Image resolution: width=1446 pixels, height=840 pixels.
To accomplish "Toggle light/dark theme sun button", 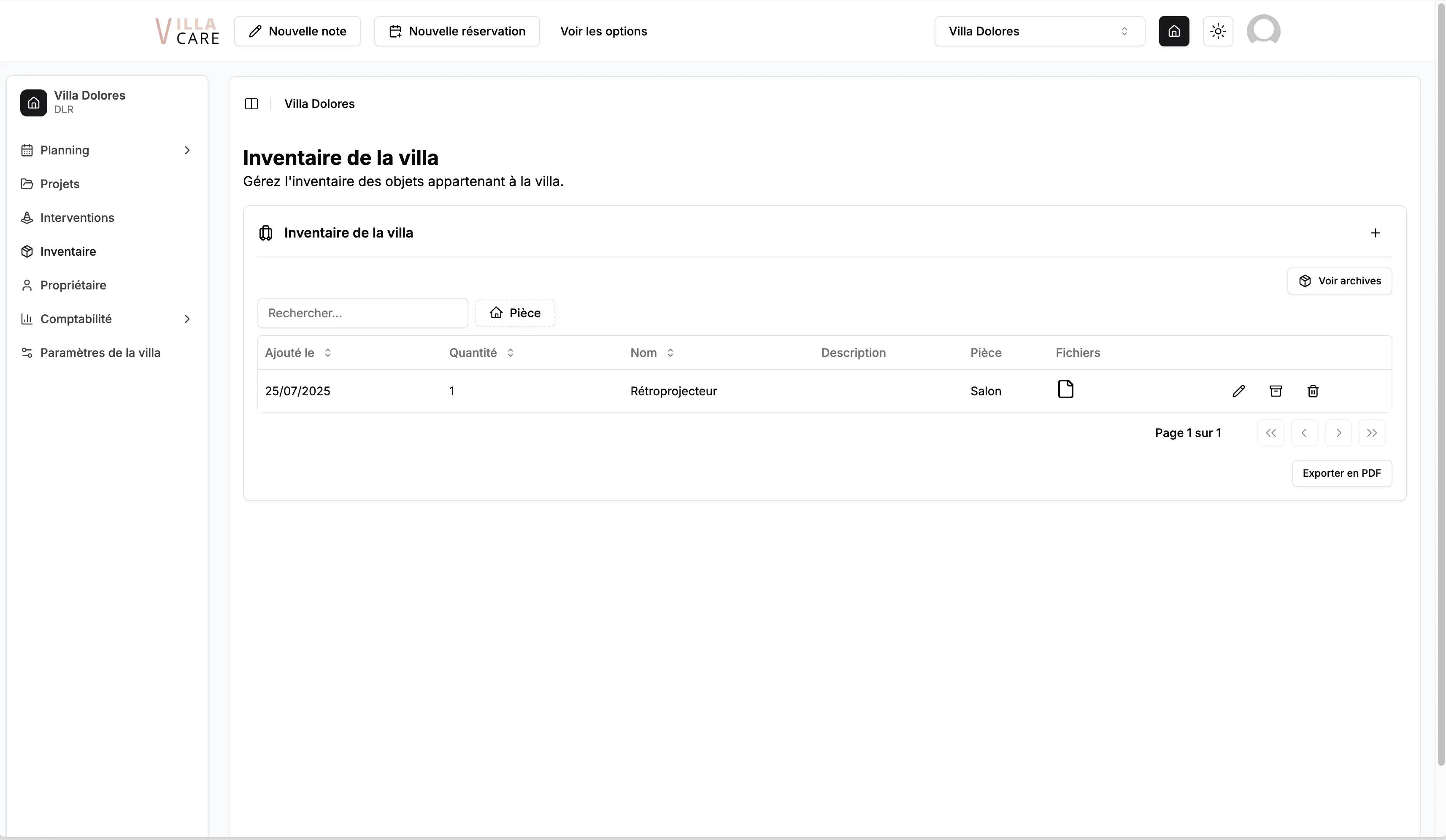I will [1218, 31].
